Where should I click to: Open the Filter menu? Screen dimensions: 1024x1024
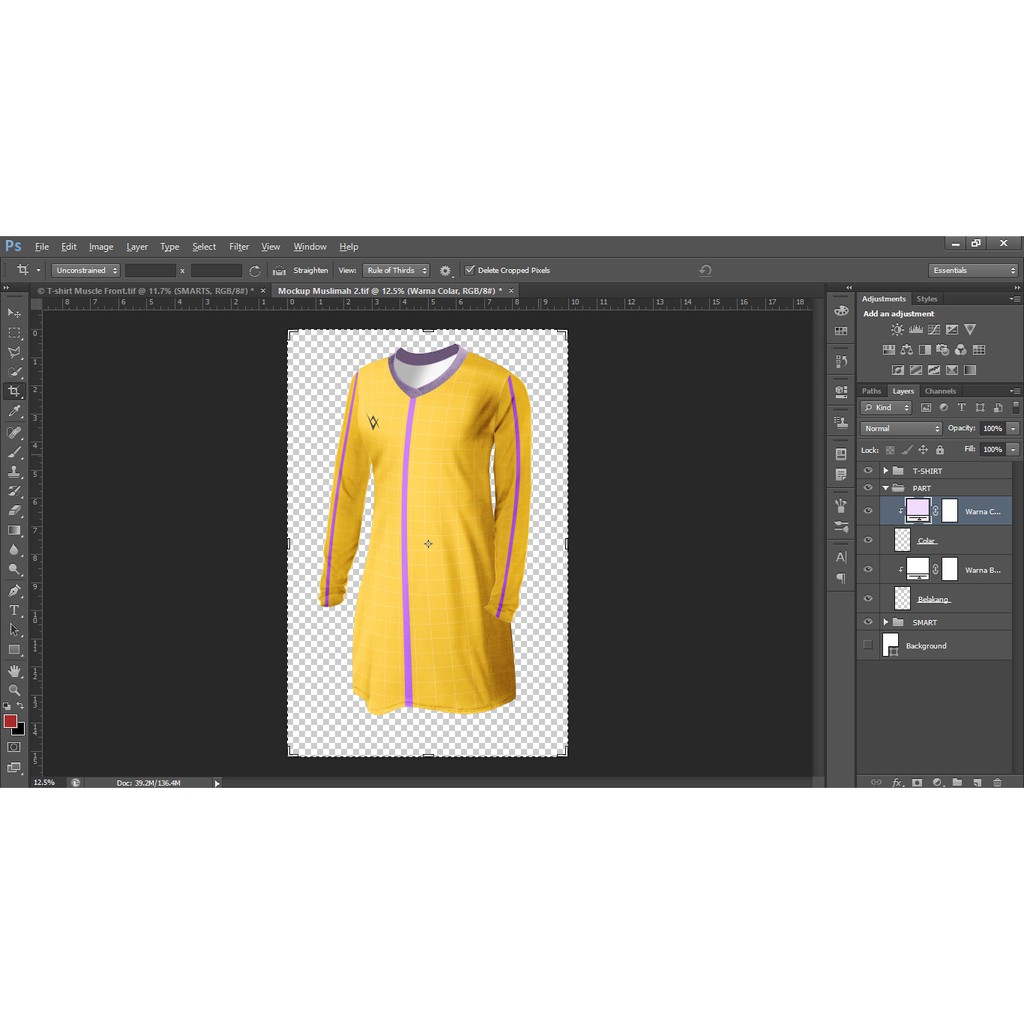(239, 247)
